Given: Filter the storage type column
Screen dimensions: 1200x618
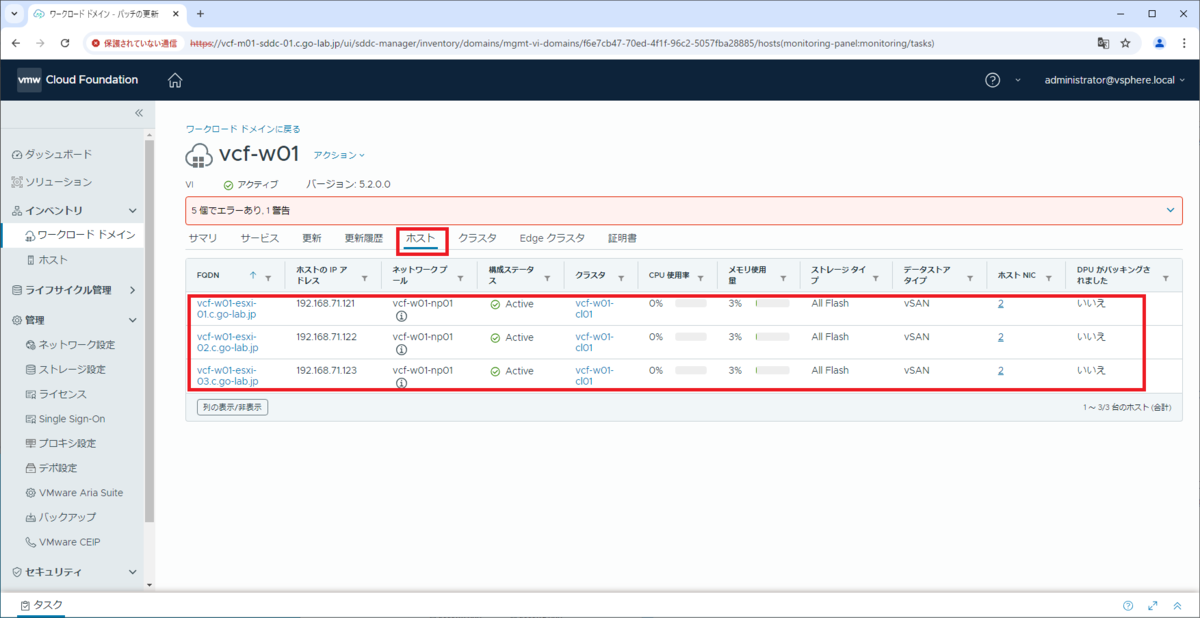Looking at the screenshot, I should tap(875, 279).
